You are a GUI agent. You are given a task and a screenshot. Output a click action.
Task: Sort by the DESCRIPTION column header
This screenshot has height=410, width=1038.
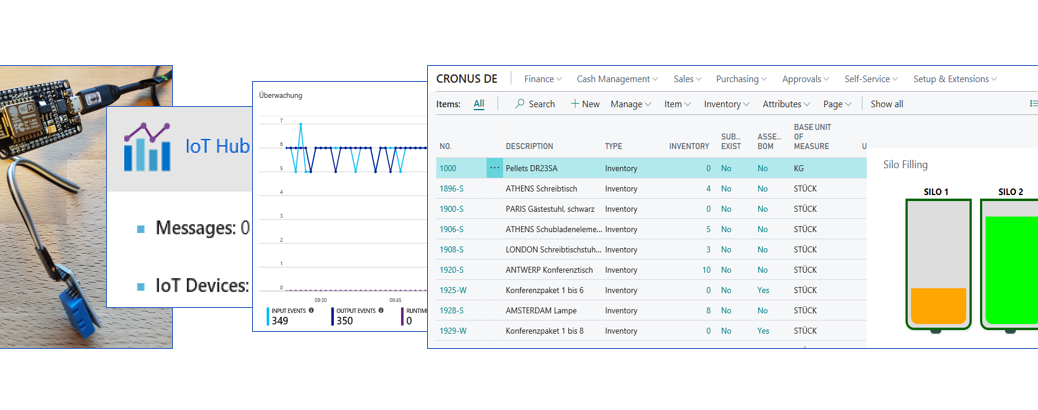(x=529, y=146)
